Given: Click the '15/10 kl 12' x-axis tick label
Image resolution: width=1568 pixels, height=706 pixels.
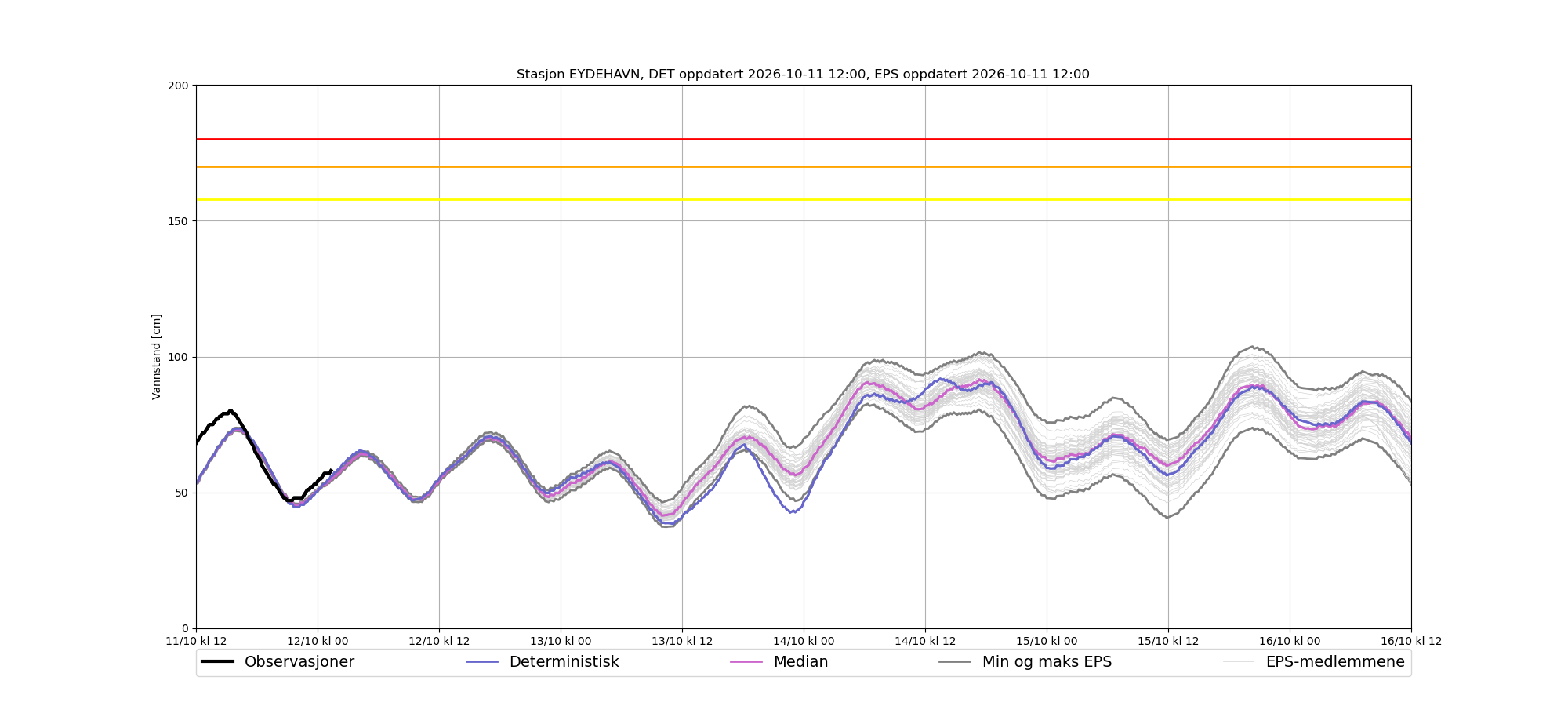Looking at the screenshot, I should (1168, 641).
